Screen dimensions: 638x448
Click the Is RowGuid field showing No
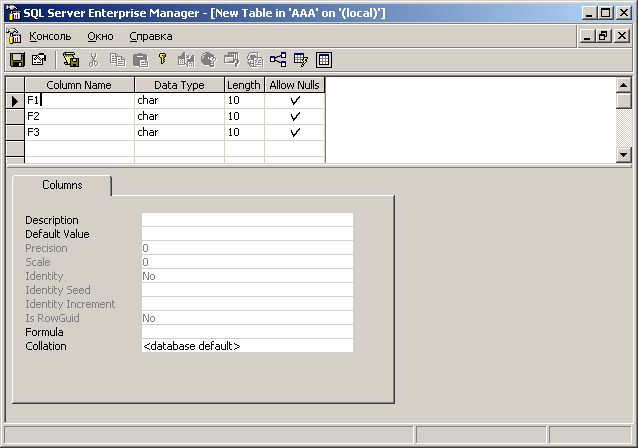tap(247, 318)
